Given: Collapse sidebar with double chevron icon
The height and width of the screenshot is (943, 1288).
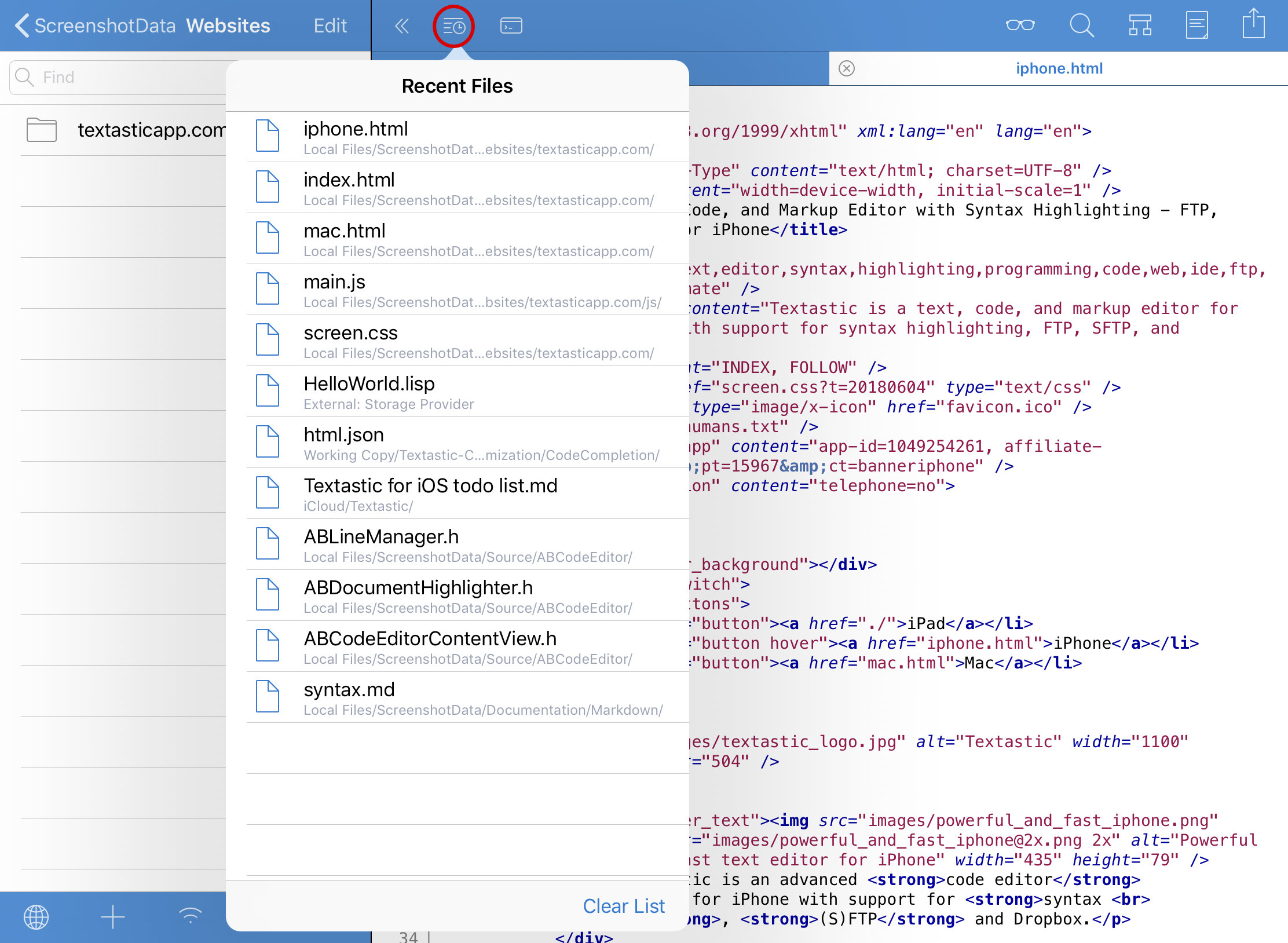Looking at the screenshot, I should coord(402,26).
